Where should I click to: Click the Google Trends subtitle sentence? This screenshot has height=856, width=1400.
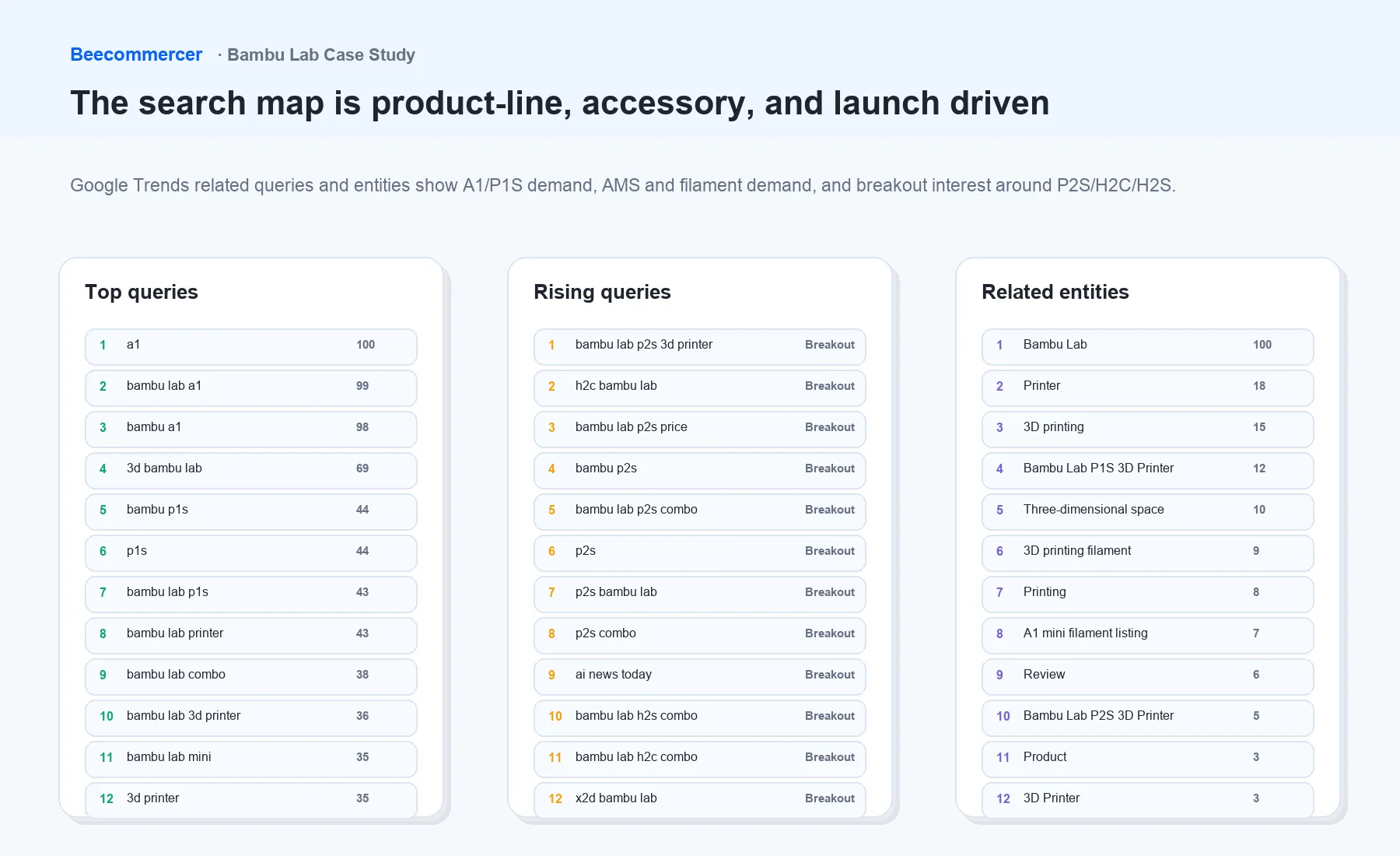click(x=623, y=185)
